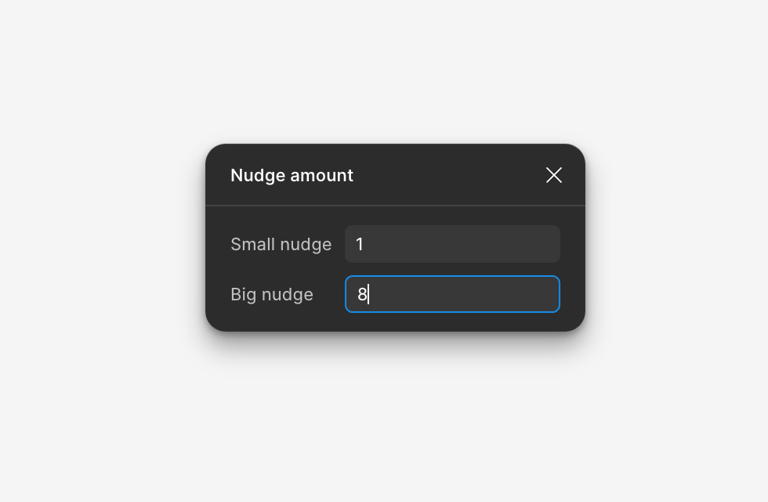
Task: Click the divider line below the dialog header
Action: (395, 205)
